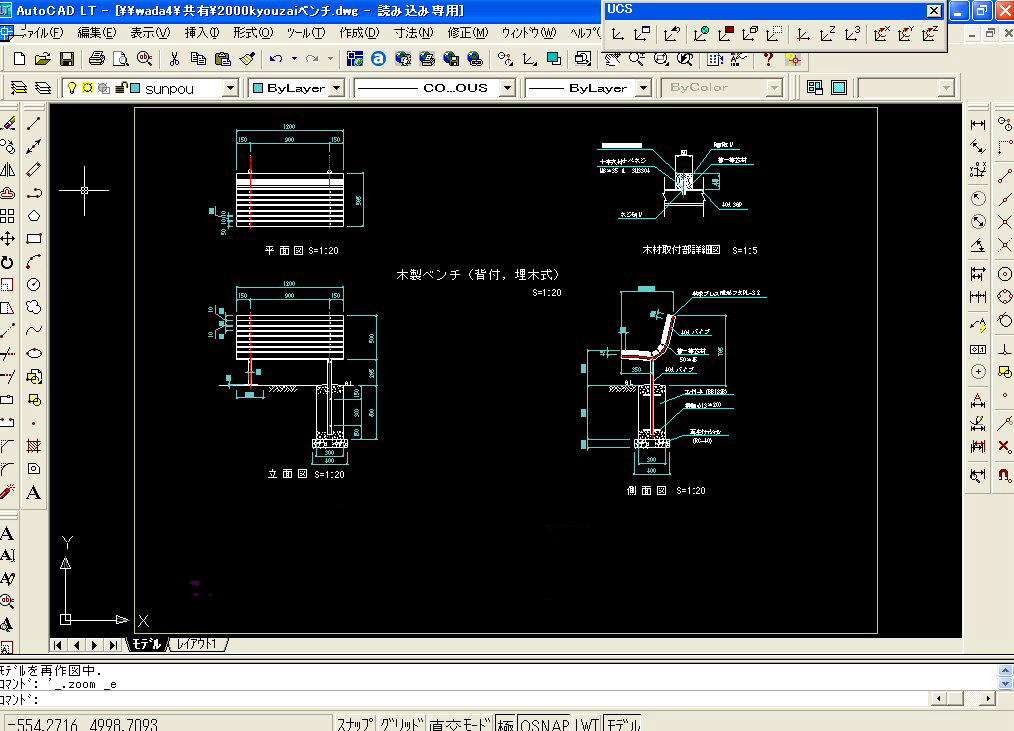
Task: Toggle 極 polar tracking in status bar
Action: tap(505, 724)
